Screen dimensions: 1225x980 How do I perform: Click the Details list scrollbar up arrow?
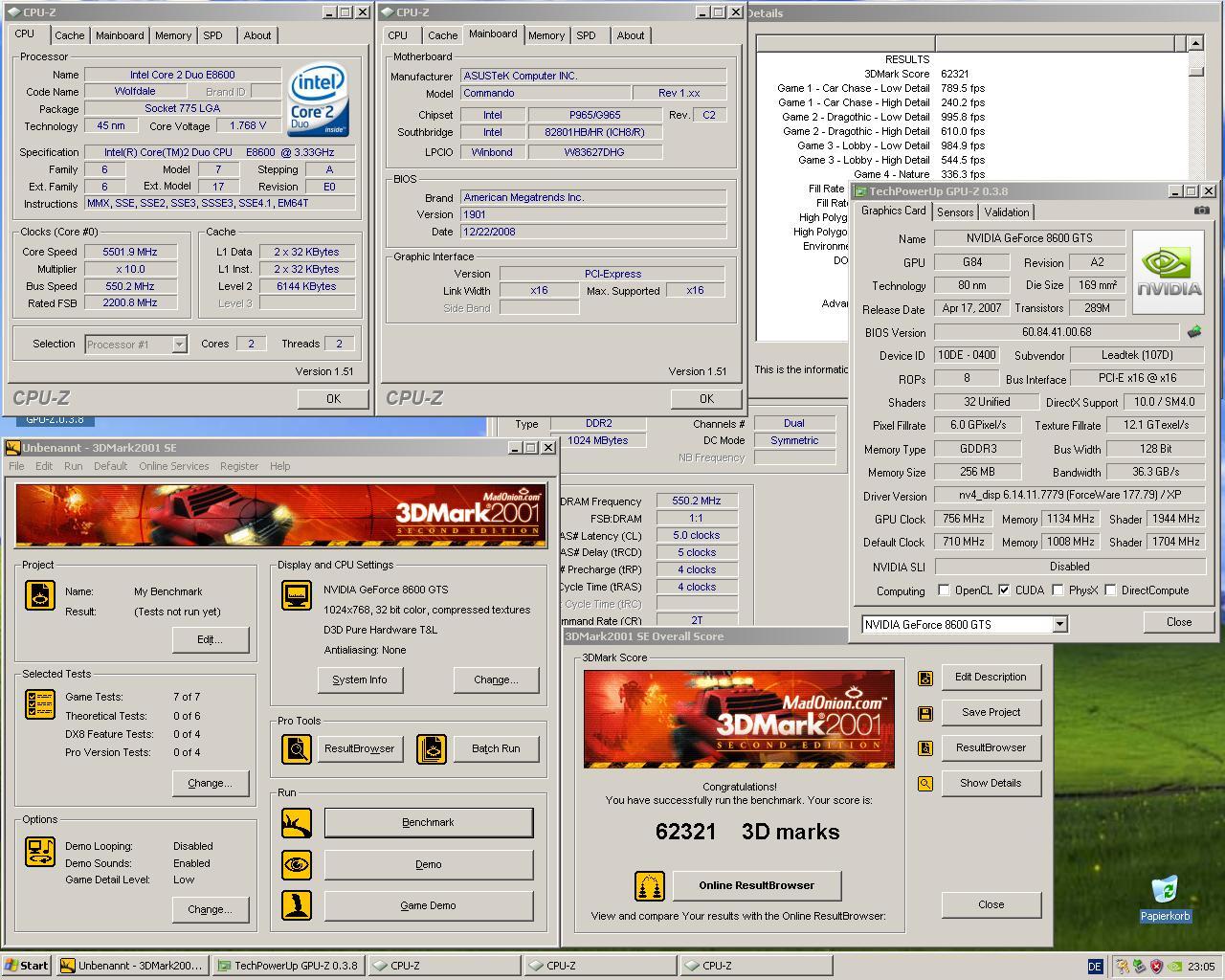click(x=1195, y=43)
